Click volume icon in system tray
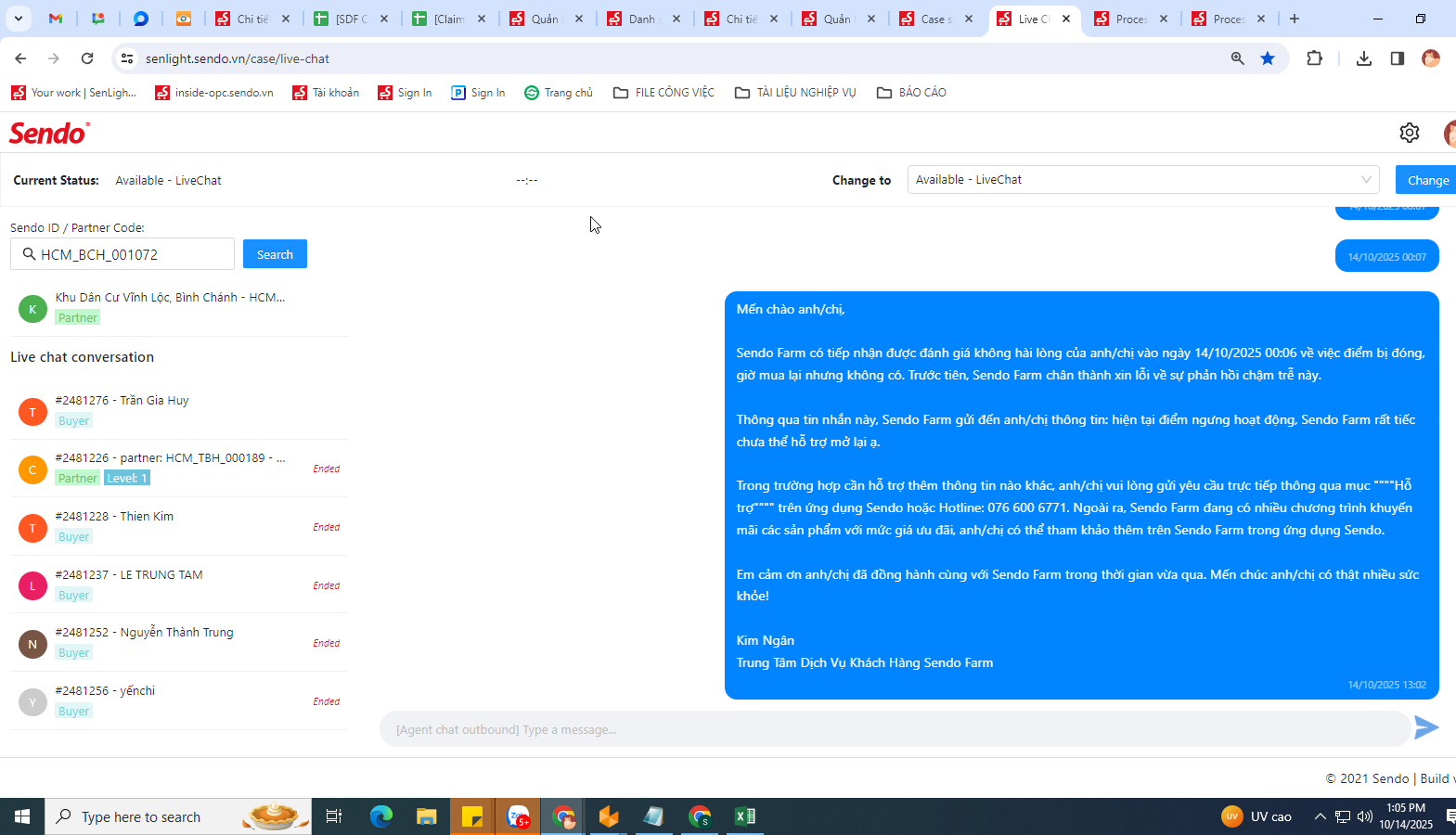This screenshot has height=835, width=1456. click(1364, 816)
